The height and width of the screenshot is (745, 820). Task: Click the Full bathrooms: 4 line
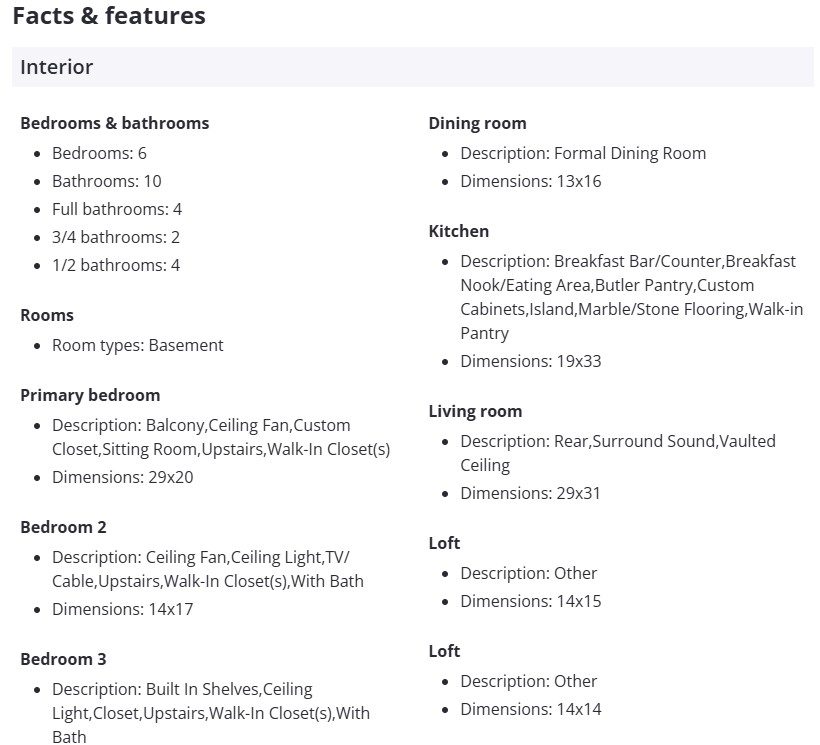point(117,209)
